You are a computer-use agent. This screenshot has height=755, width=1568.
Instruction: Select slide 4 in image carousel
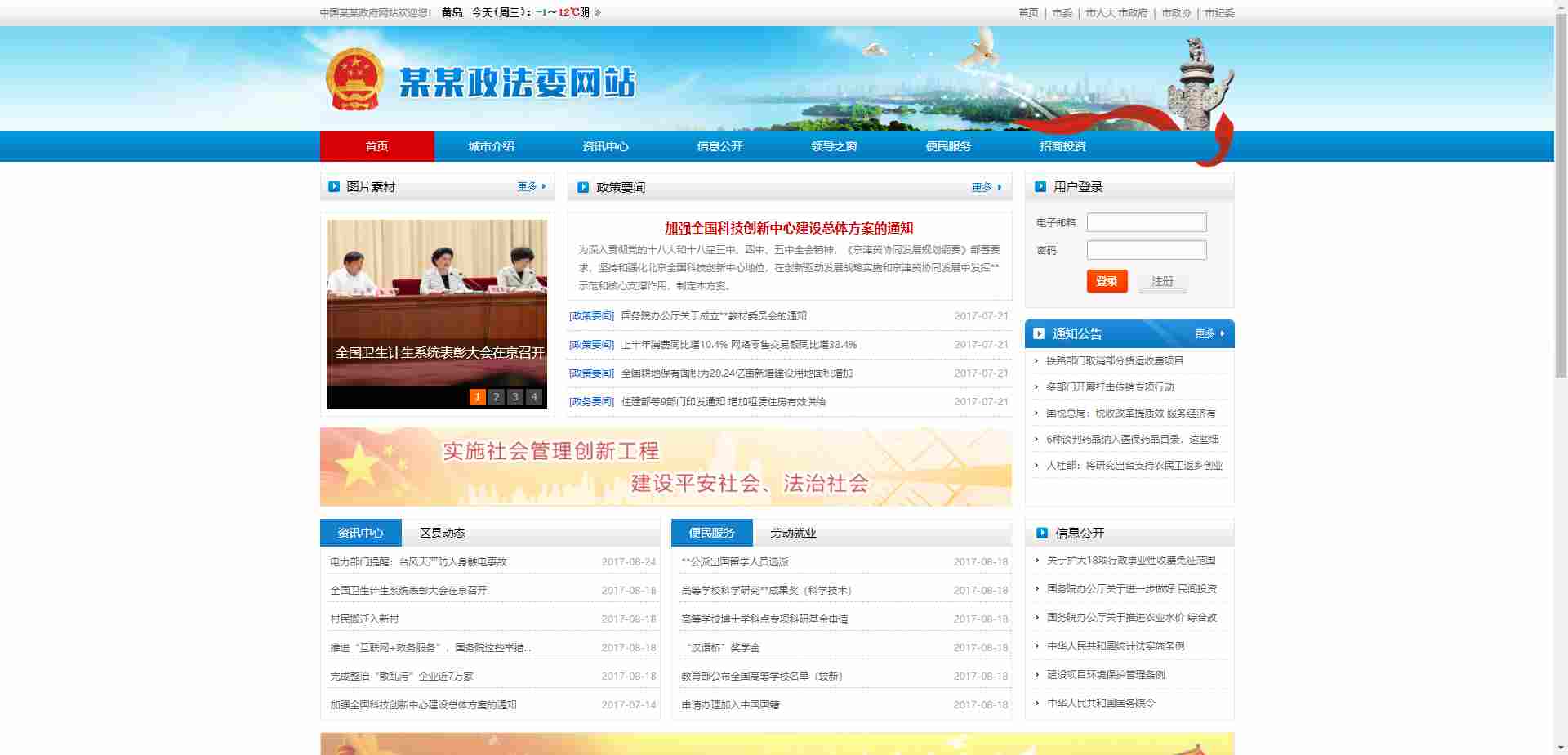click(534, 397)
